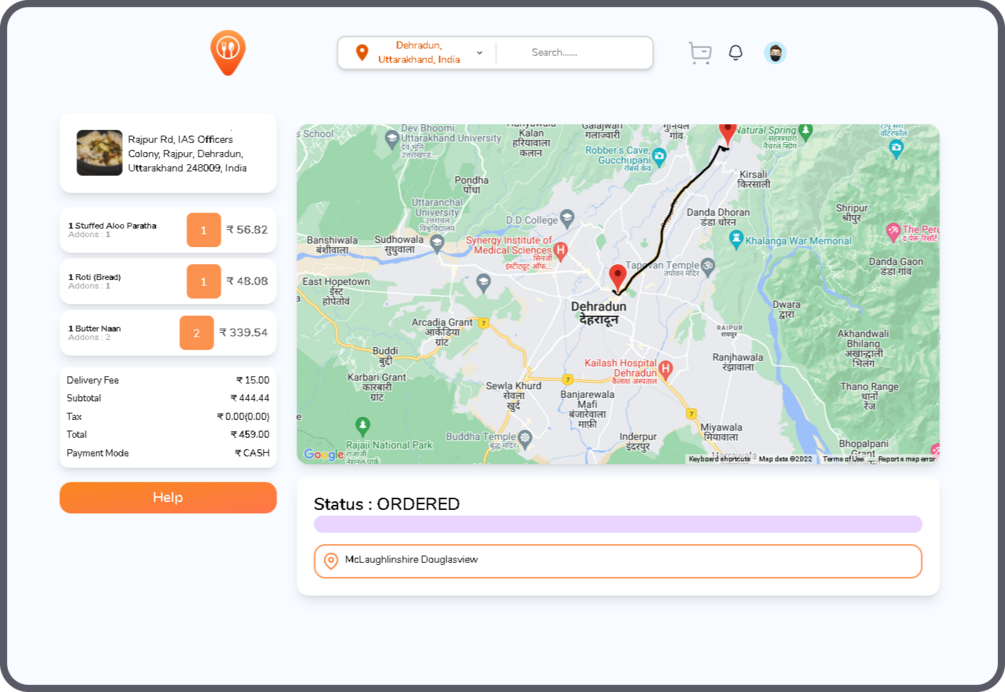Open the shopping cart
This screenshot has height=692, width=1005.
point(700,53)
